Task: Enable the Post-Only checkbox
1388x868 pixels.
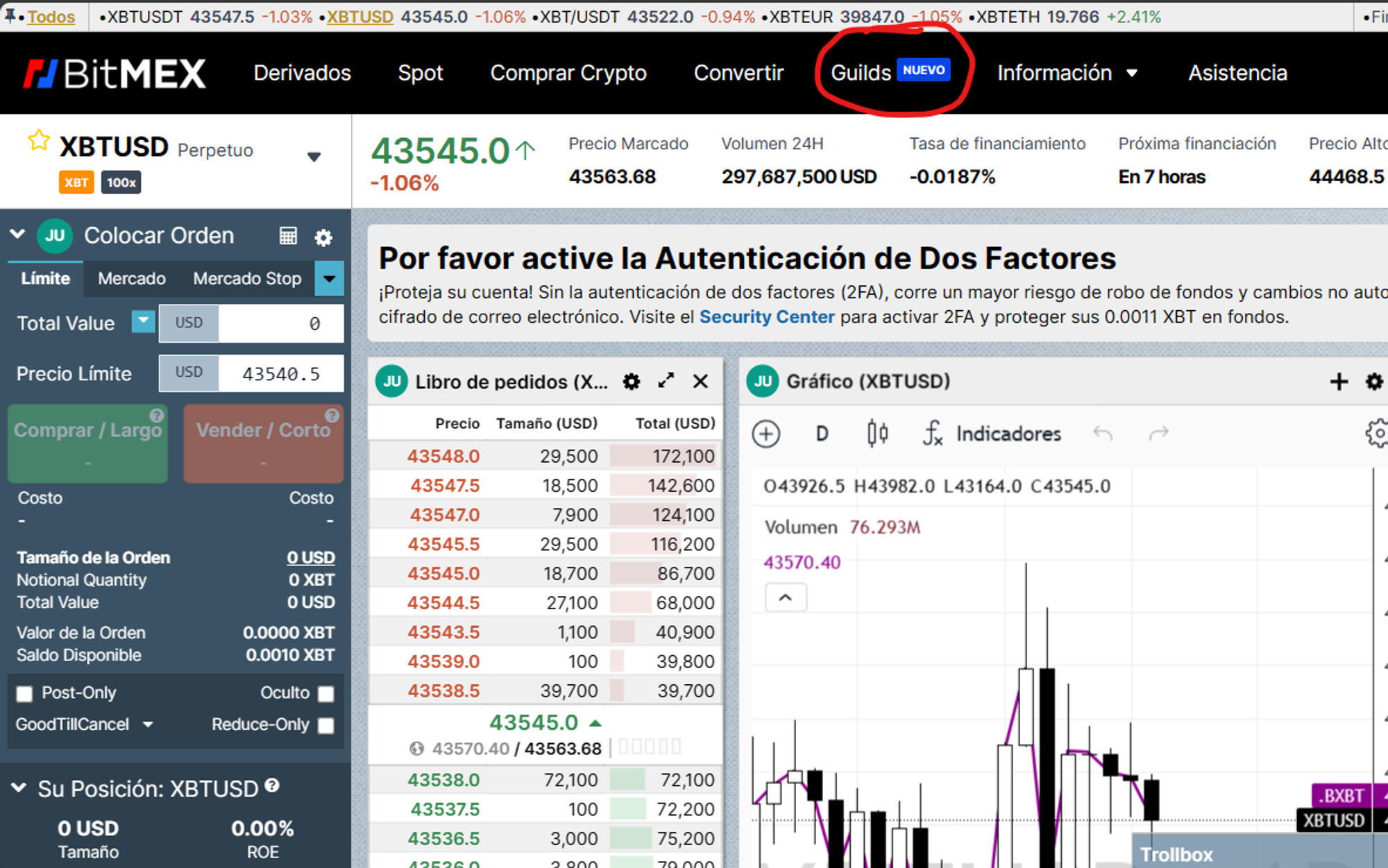Action: (24, 694)
